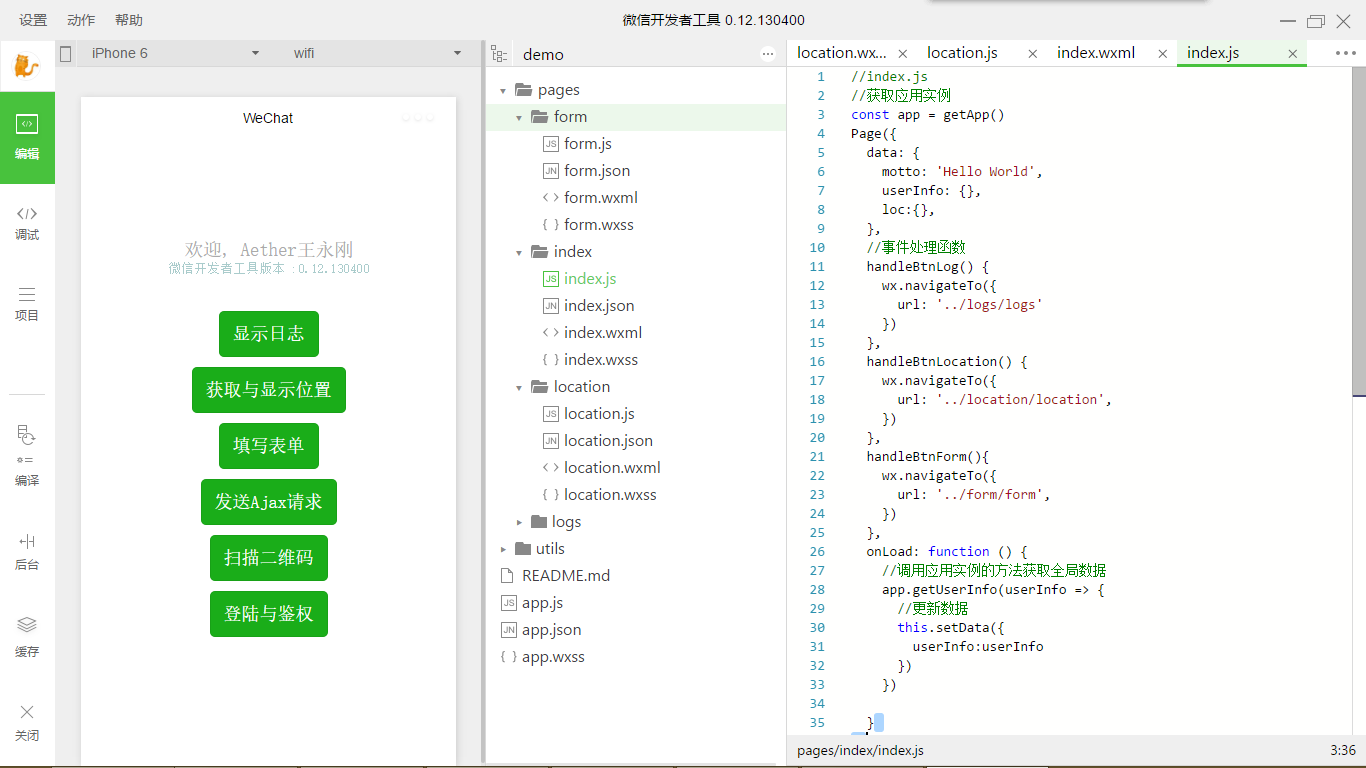The width and height of the screenshot is (1366, 768).
Task: Open the 编辑 editor sidebar section
Action: (x=27, y=138)
